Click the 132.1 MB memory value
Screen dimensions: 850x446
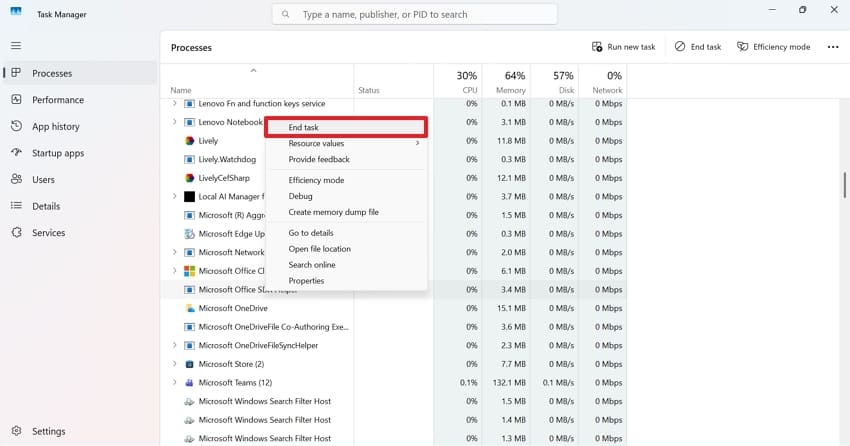click(x=509, y=383)
